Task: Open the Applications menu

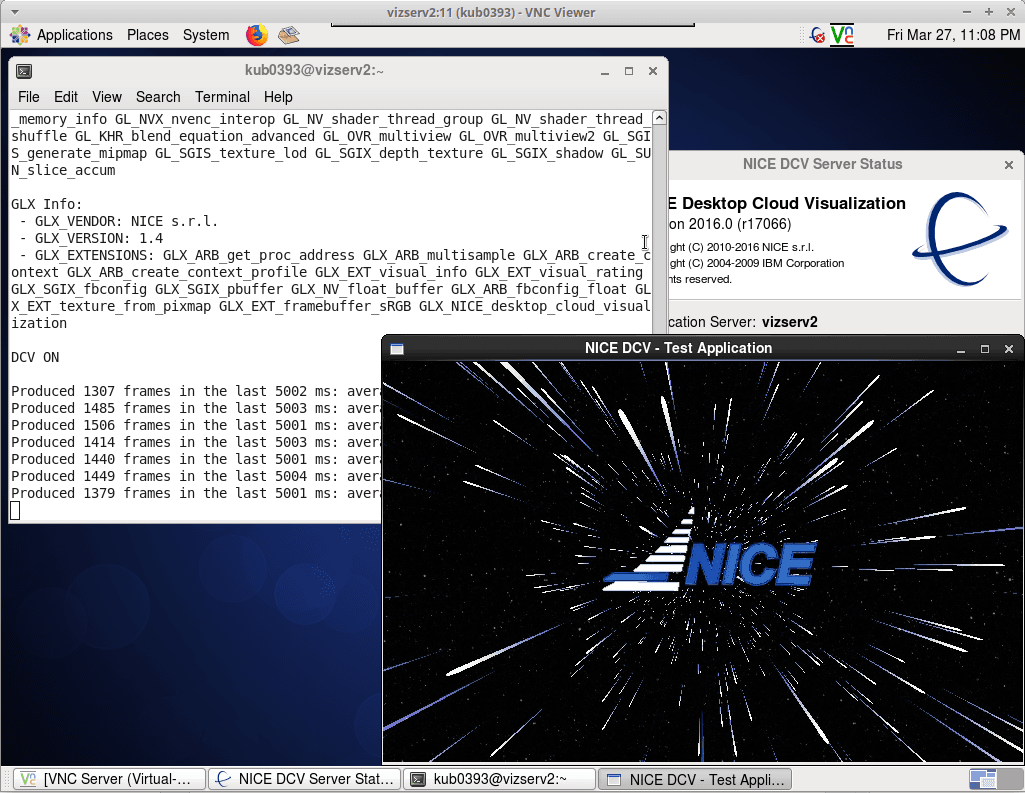Action: (x=63, y=35)
